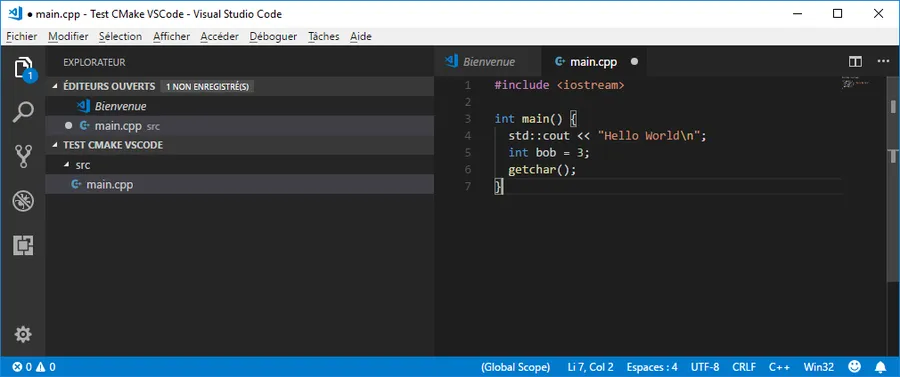This screenshot has height=377, width=900.
Task: Open the Debug view icon
Action: point(23,201)
